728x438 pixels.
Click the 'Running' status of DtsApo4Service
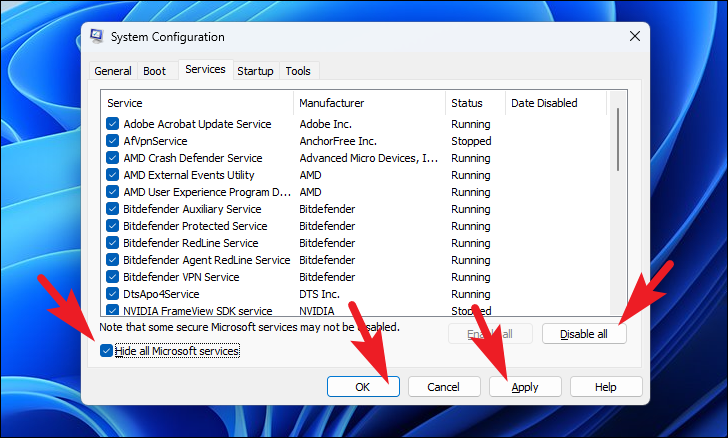471,294
